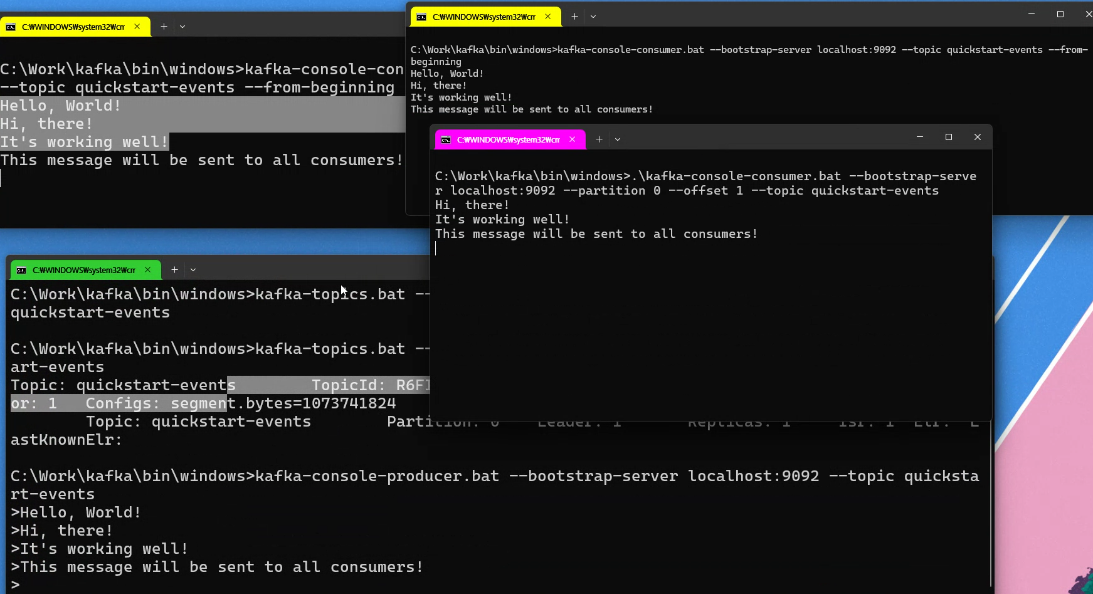Minimize the magenta-tab terminal window
This screenshot has height=594, width=1093.
coord(920,137)
